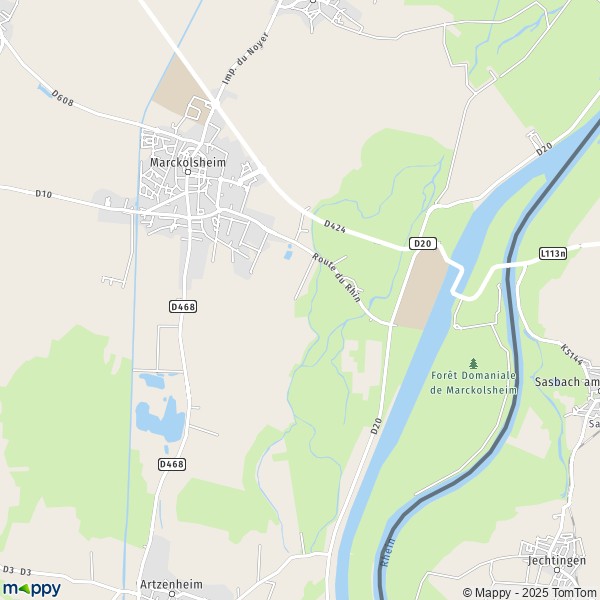Click the Forêt Domaniale de Marckolsheim label

click(x=473, y=383)
